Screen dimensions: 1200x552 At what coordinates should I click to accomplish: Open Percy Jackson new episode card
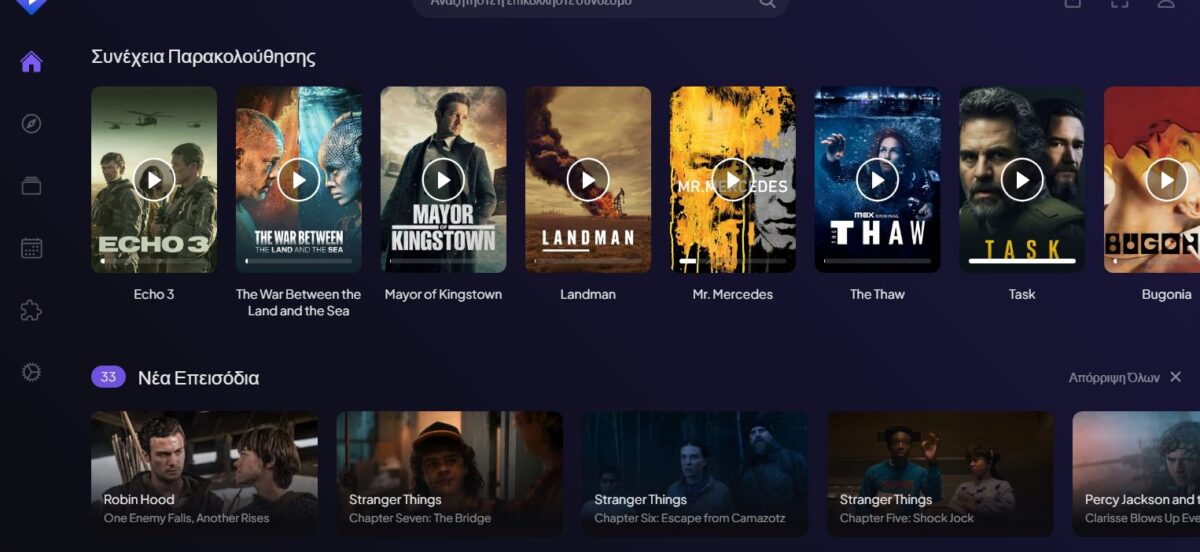pyautogui.click(x=1136, y=474)
